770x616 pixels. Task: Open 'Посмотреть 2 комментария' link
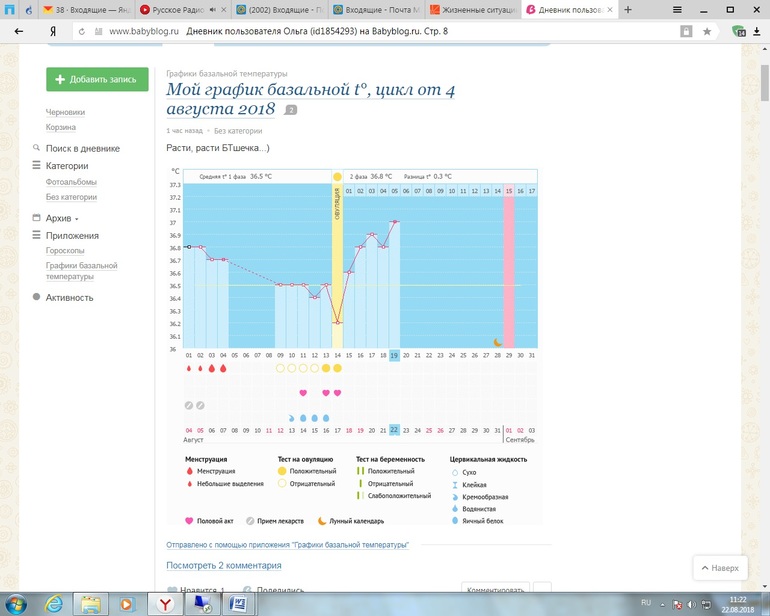223,565
